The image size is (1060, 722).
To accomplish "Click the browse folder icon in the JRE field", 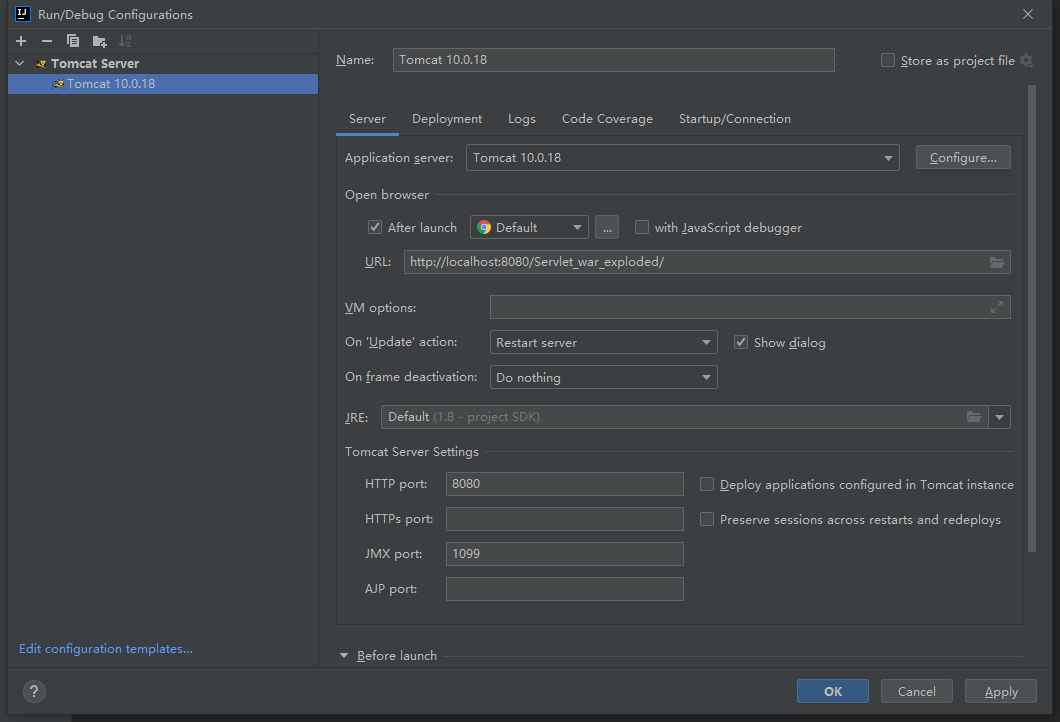I will click(x=973, y=417).
